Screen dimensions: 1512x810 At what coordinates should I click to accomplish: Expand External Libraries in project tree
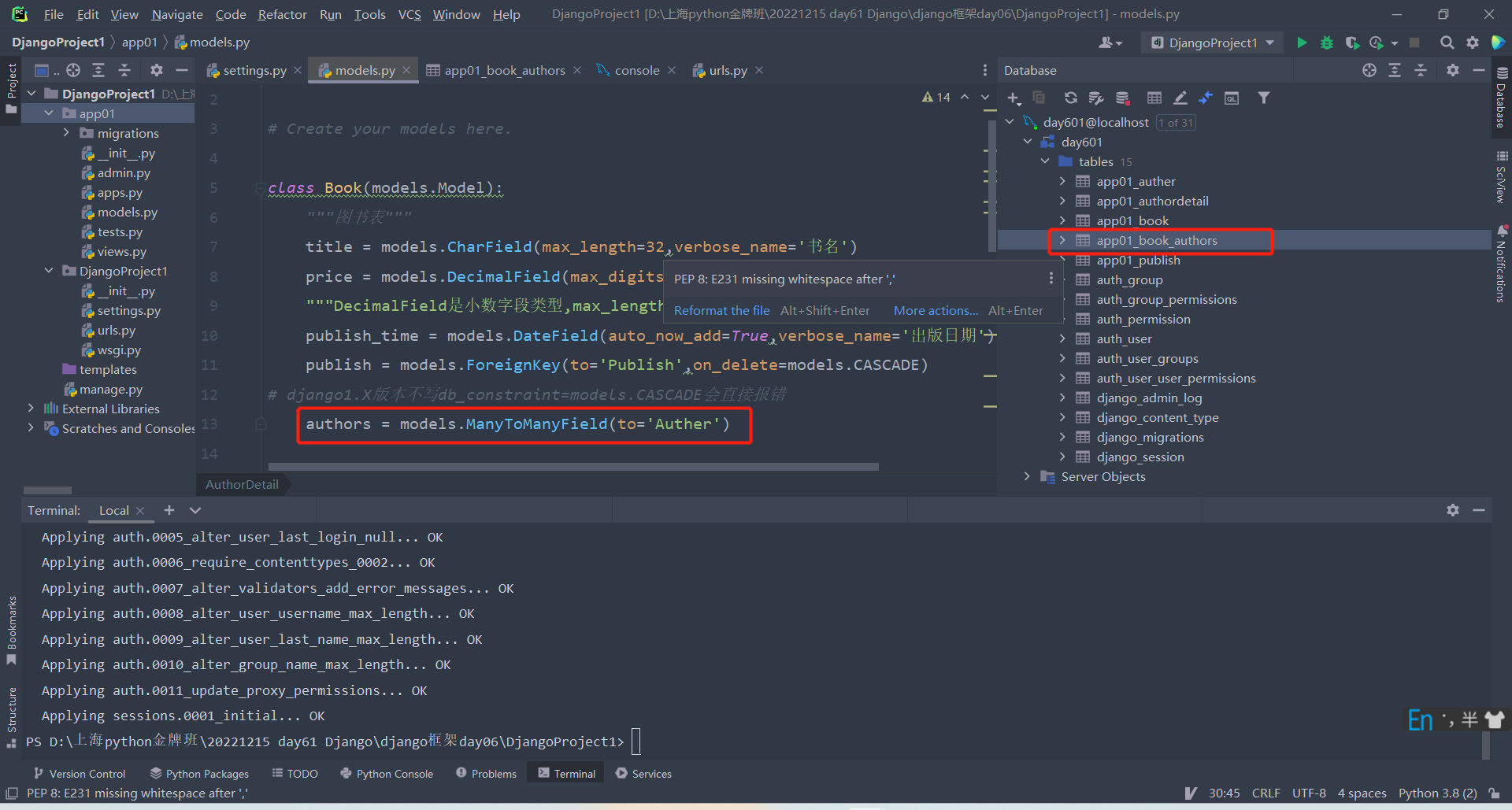(31, 409)
